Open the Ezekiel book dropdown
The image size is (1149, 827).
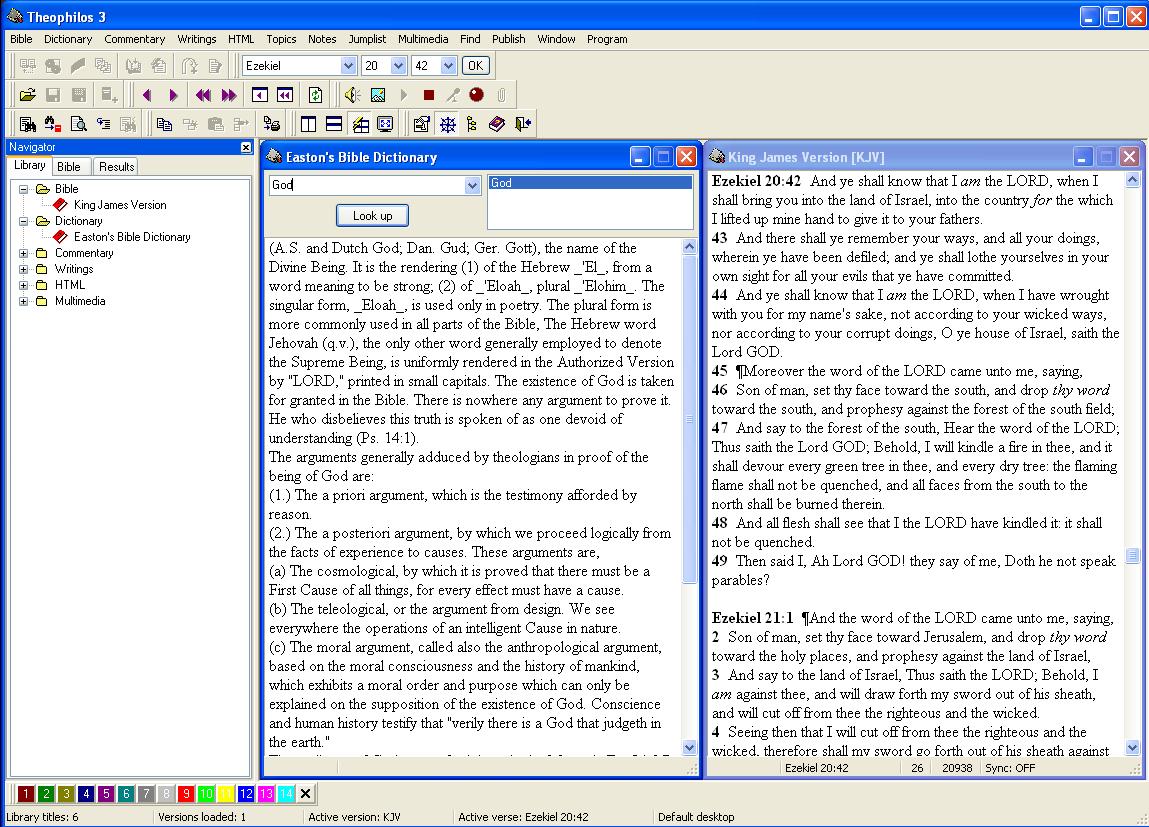(x=348, y=66)
